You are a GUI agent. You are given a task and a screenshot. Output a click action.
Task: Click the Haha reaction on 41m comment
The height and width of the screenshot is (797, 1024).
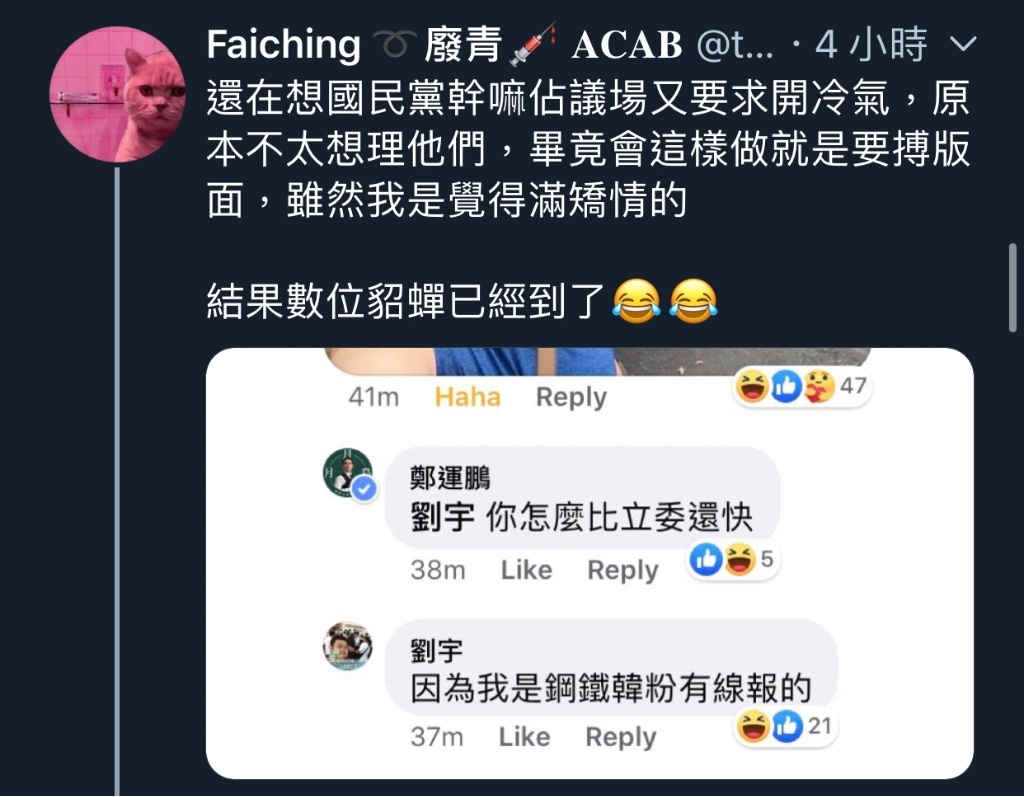point(468,397)
